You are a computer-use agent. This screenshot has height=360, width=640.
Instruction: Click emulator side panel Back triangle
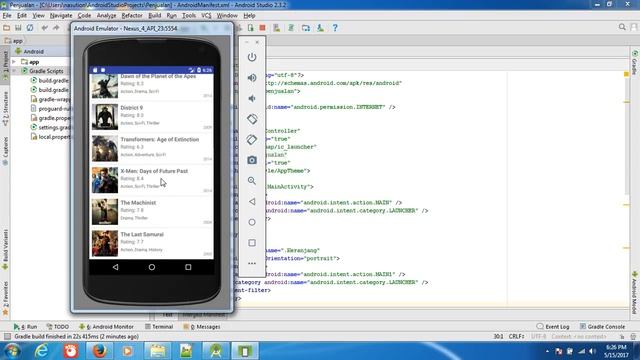[252, 202]
